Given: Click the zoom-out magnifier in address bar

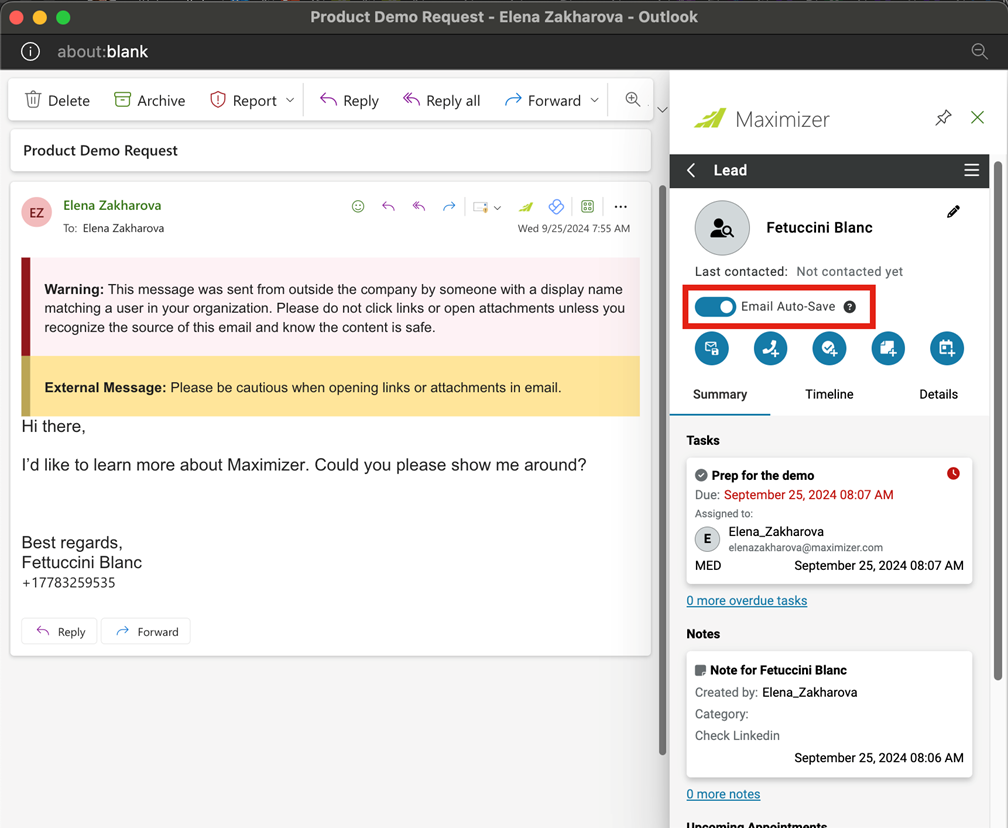Looking at the screenshot, I should [x=979, y=51].
